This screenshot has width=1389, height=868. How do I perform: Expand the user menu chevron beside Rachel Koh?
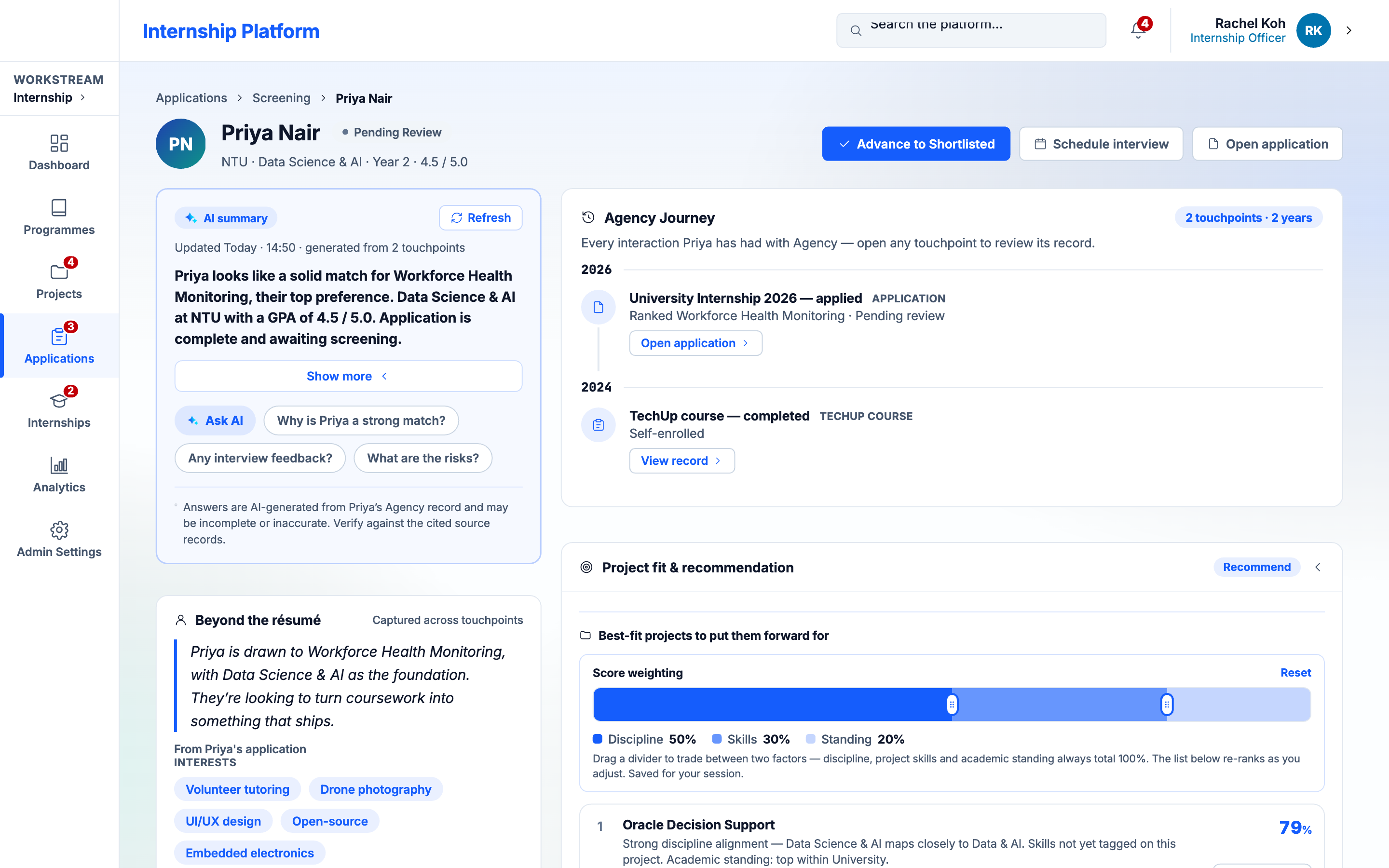tap(1349, 30)
